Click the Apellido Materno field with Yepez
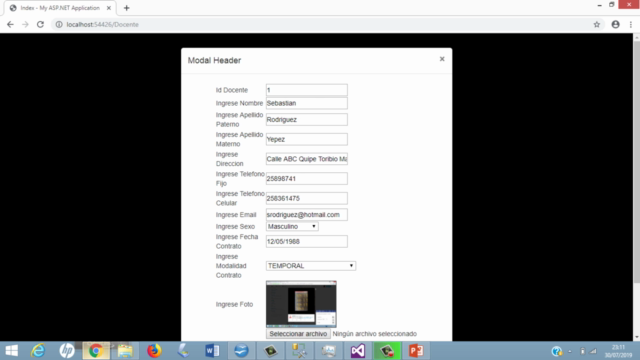This screenshot has width=640, height=360. 307,139
